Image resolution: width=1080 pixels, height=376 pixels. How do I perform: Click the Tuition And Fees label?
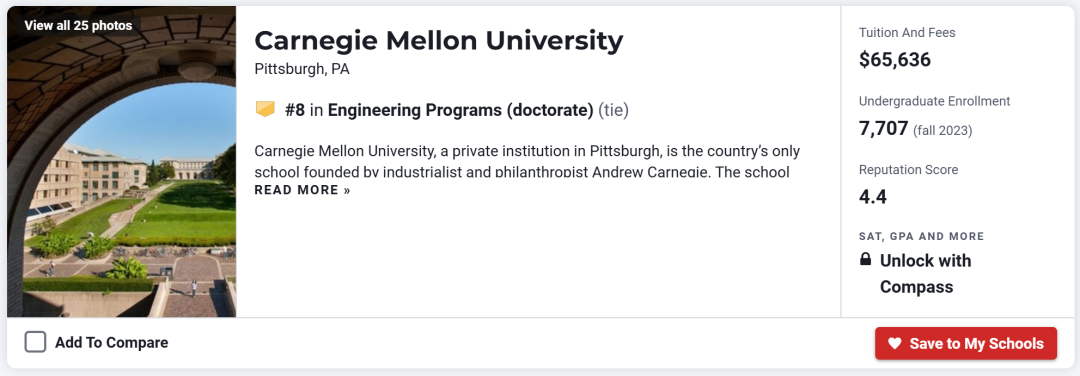[x=907, y=32]
